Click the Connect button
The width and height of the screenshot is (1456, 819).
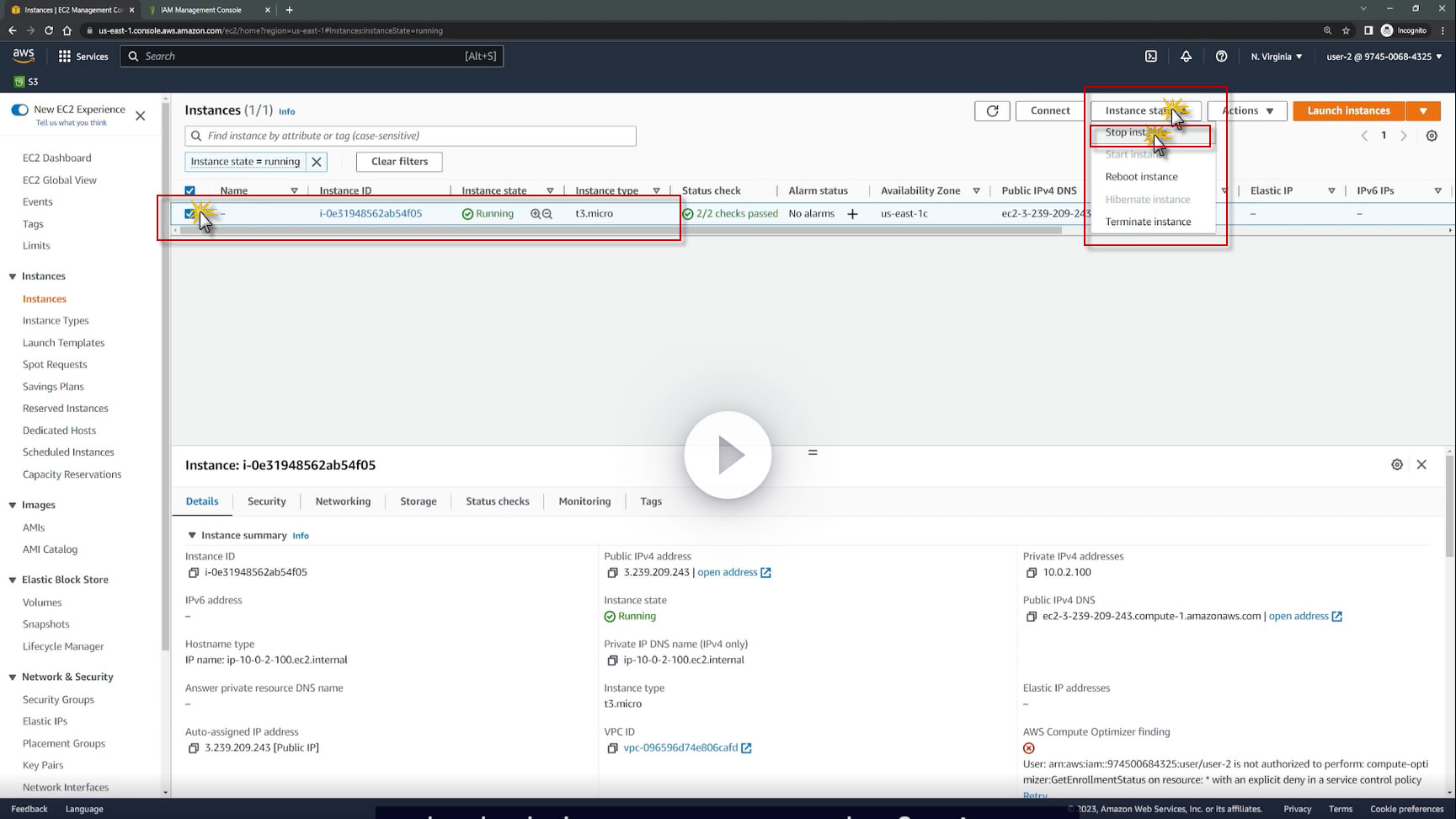1050,110
